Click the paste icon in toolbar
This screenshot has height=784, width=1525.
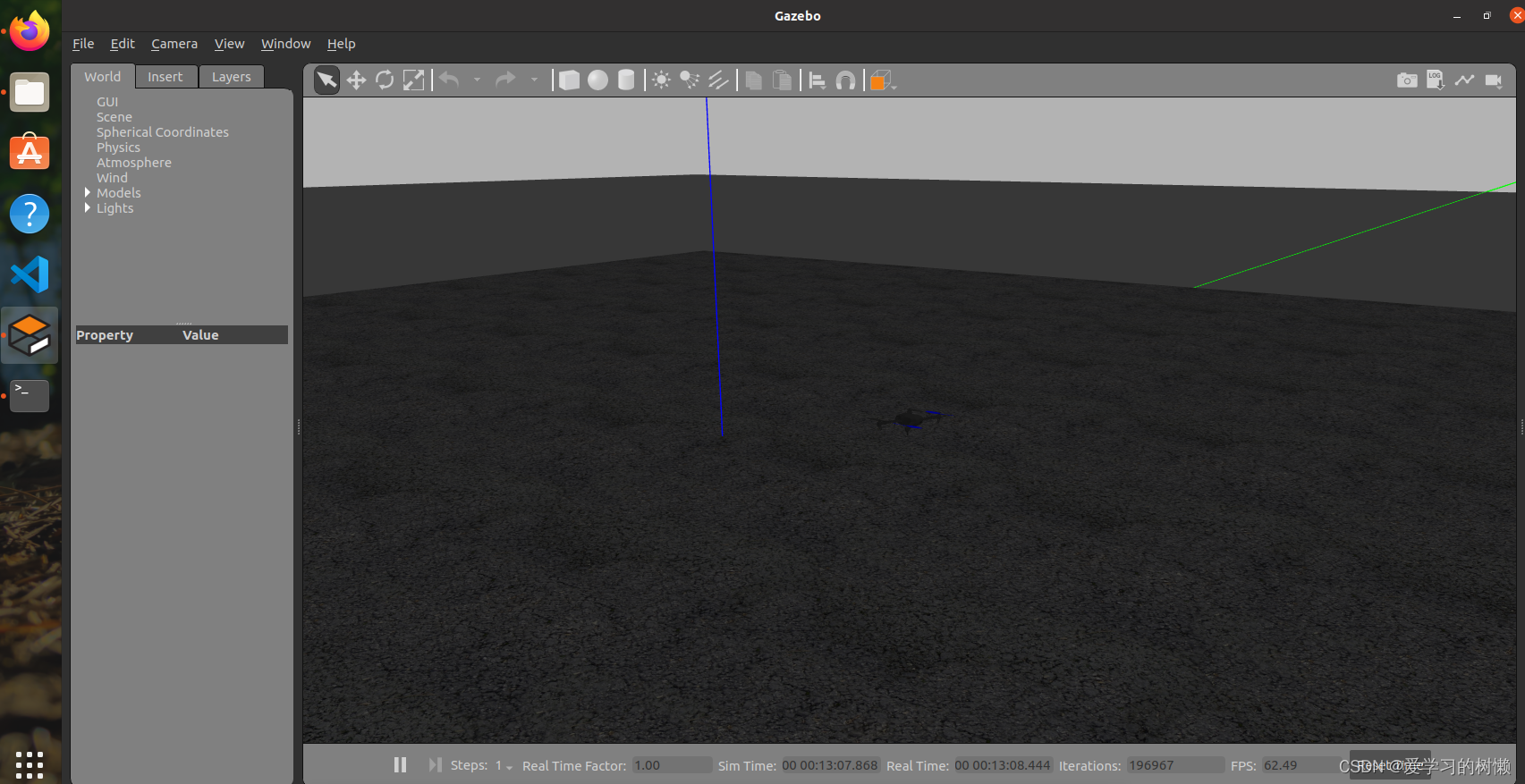tap(782, 80)
